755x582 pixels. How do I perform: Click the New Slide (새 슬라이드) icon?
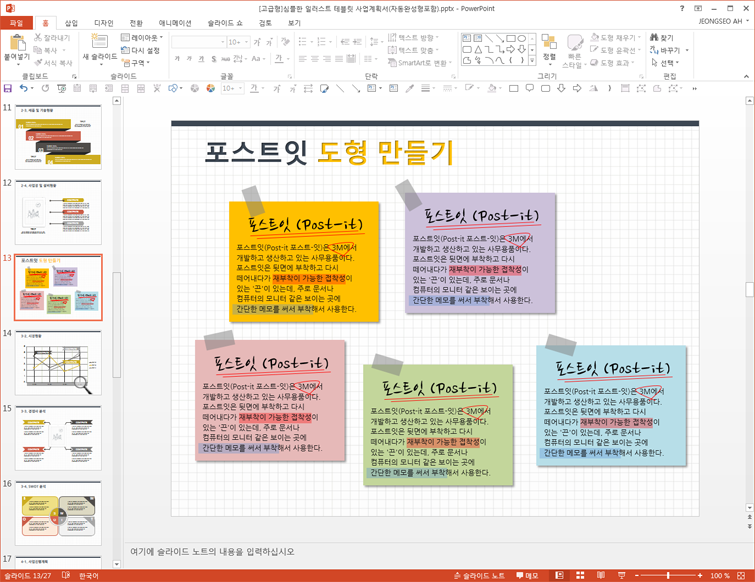tap(99, 42)
